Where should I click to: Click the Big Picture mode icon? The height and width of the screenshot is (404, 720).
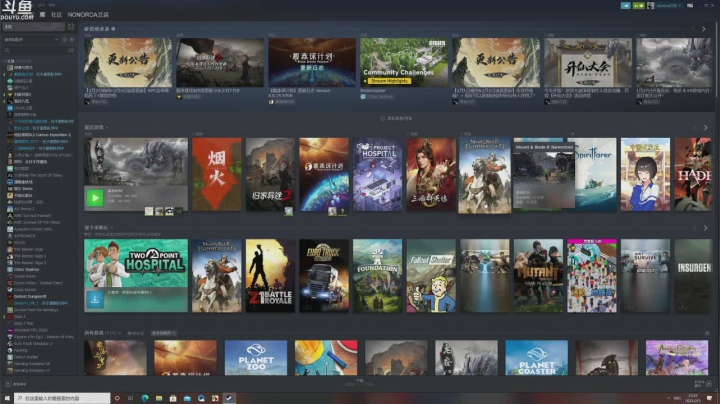point(690,6)
